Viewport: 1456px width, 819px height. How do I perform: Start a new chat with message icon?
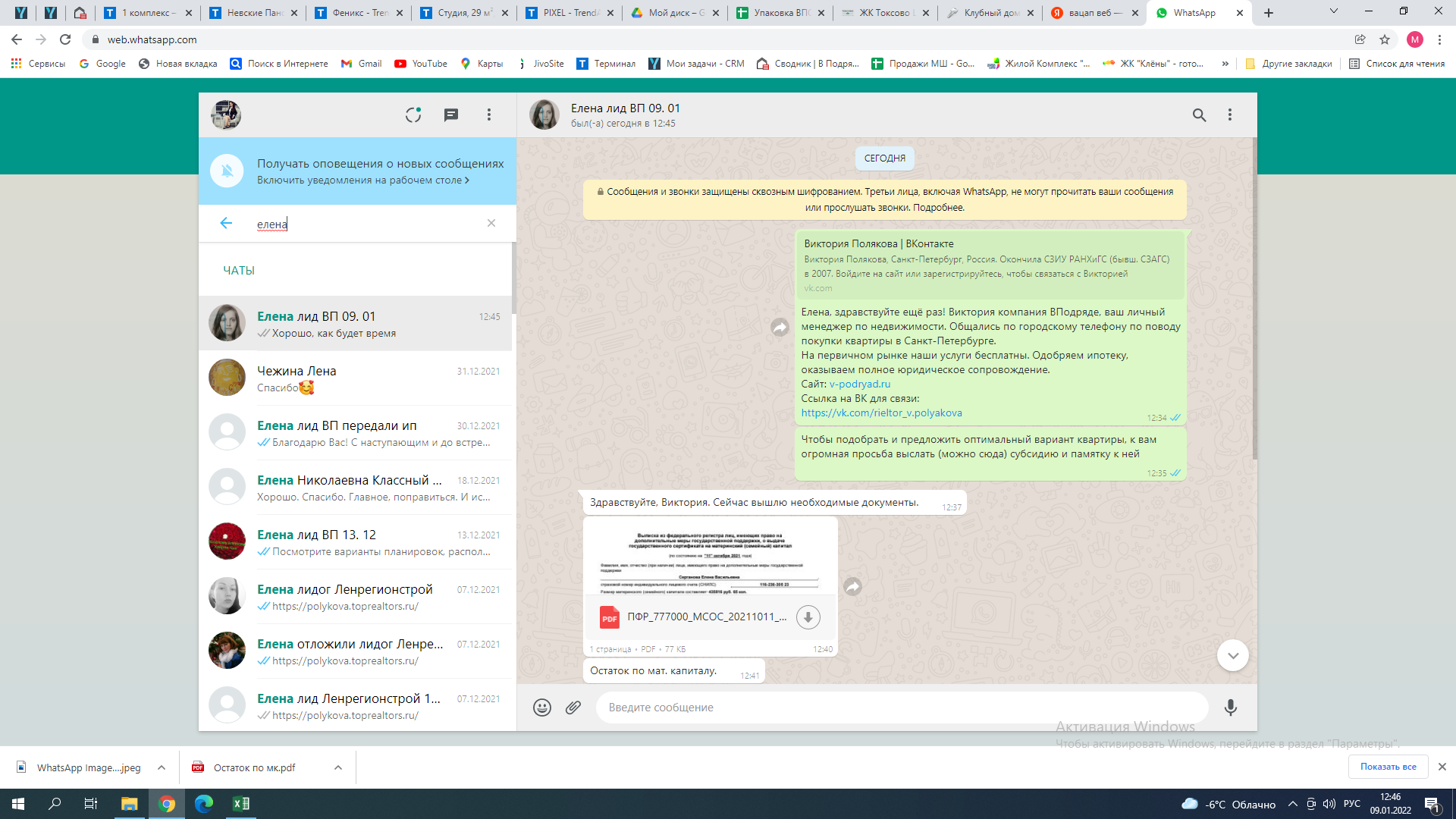451,115
